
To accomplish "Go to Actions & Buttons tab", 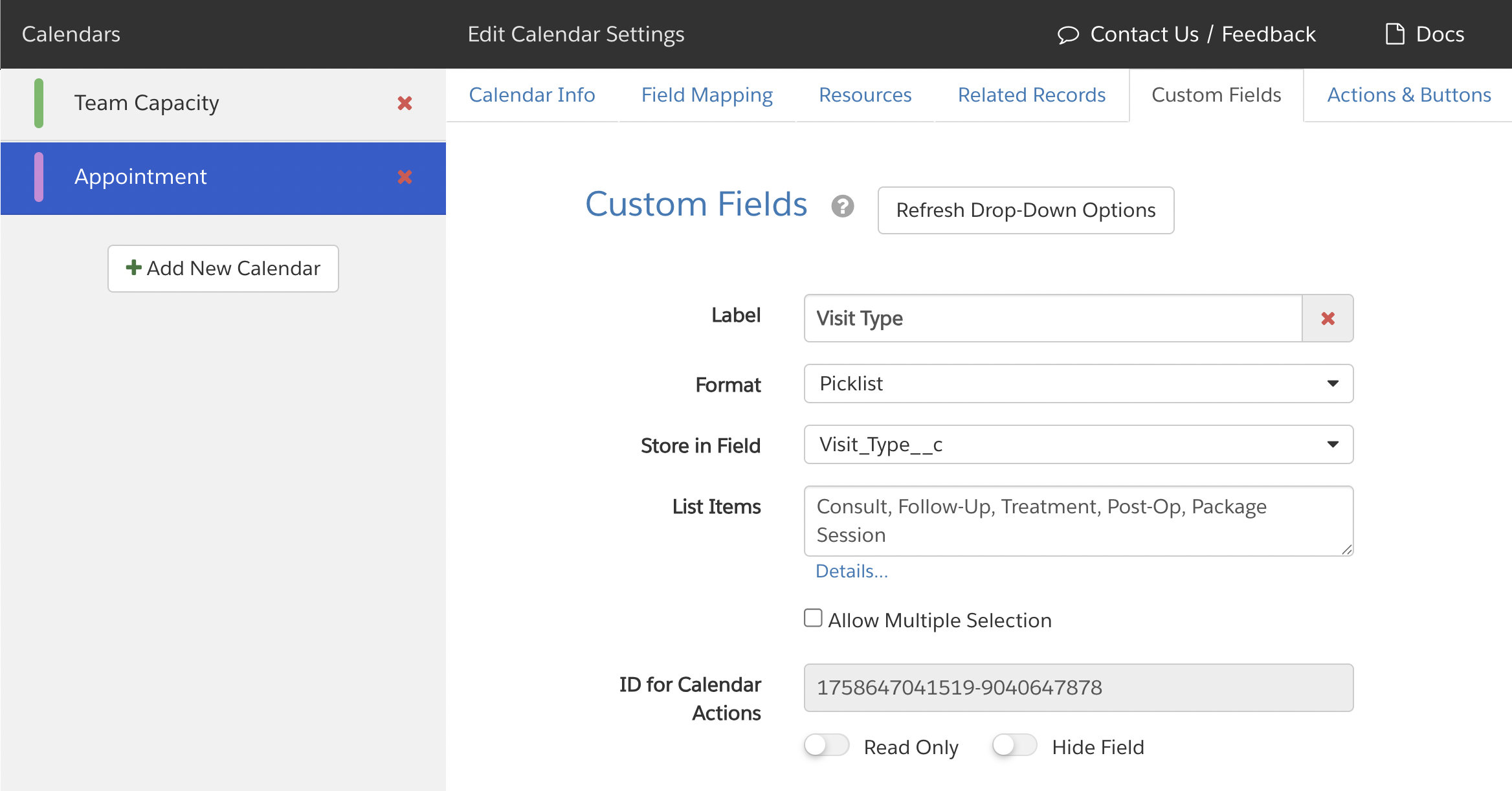I will point(1408,95).
